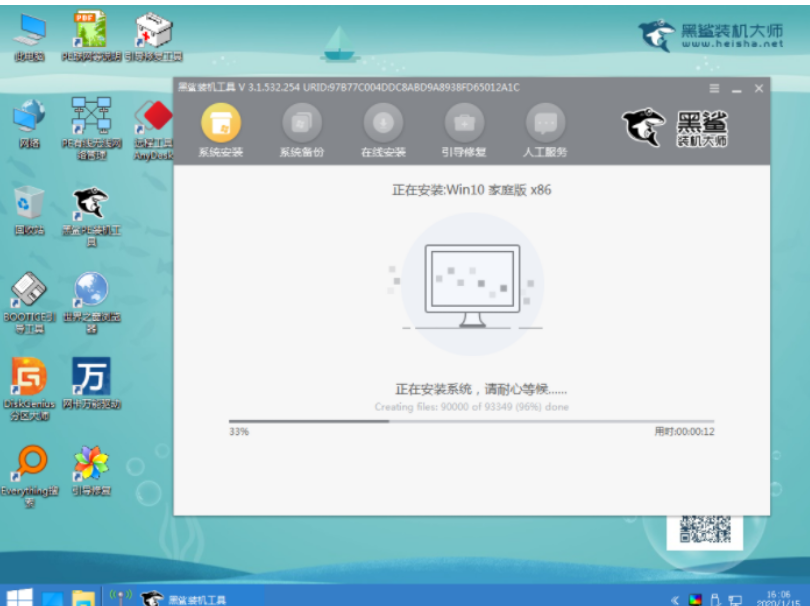Select the 回收站 recycle bin icon
This screenshot has height=606, width=810.
[x=29, y=211]
